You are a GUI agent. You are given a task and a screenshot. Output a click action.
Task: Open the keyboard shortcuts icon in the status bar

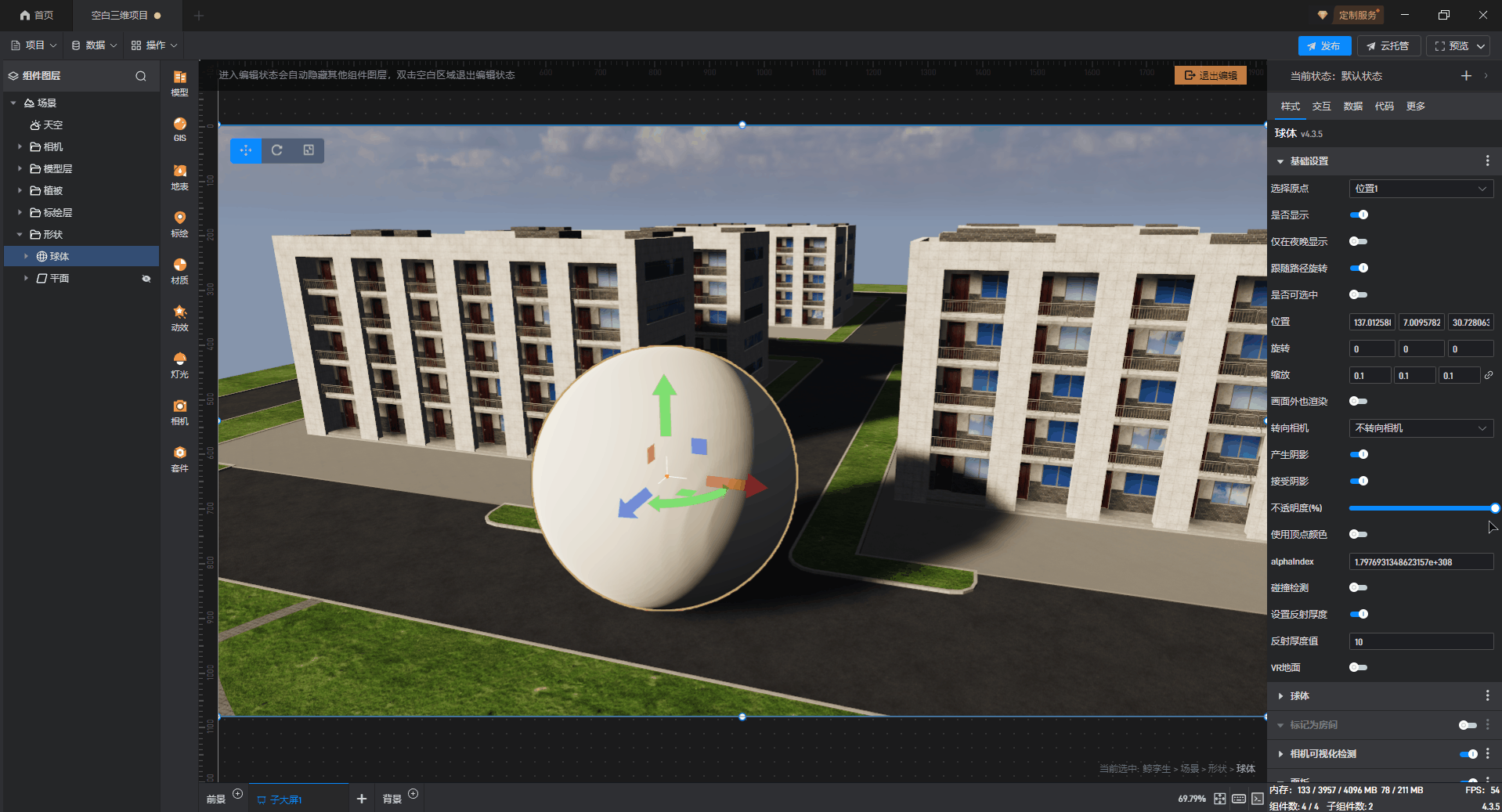pyautogui.click(x=1239, y=799)
